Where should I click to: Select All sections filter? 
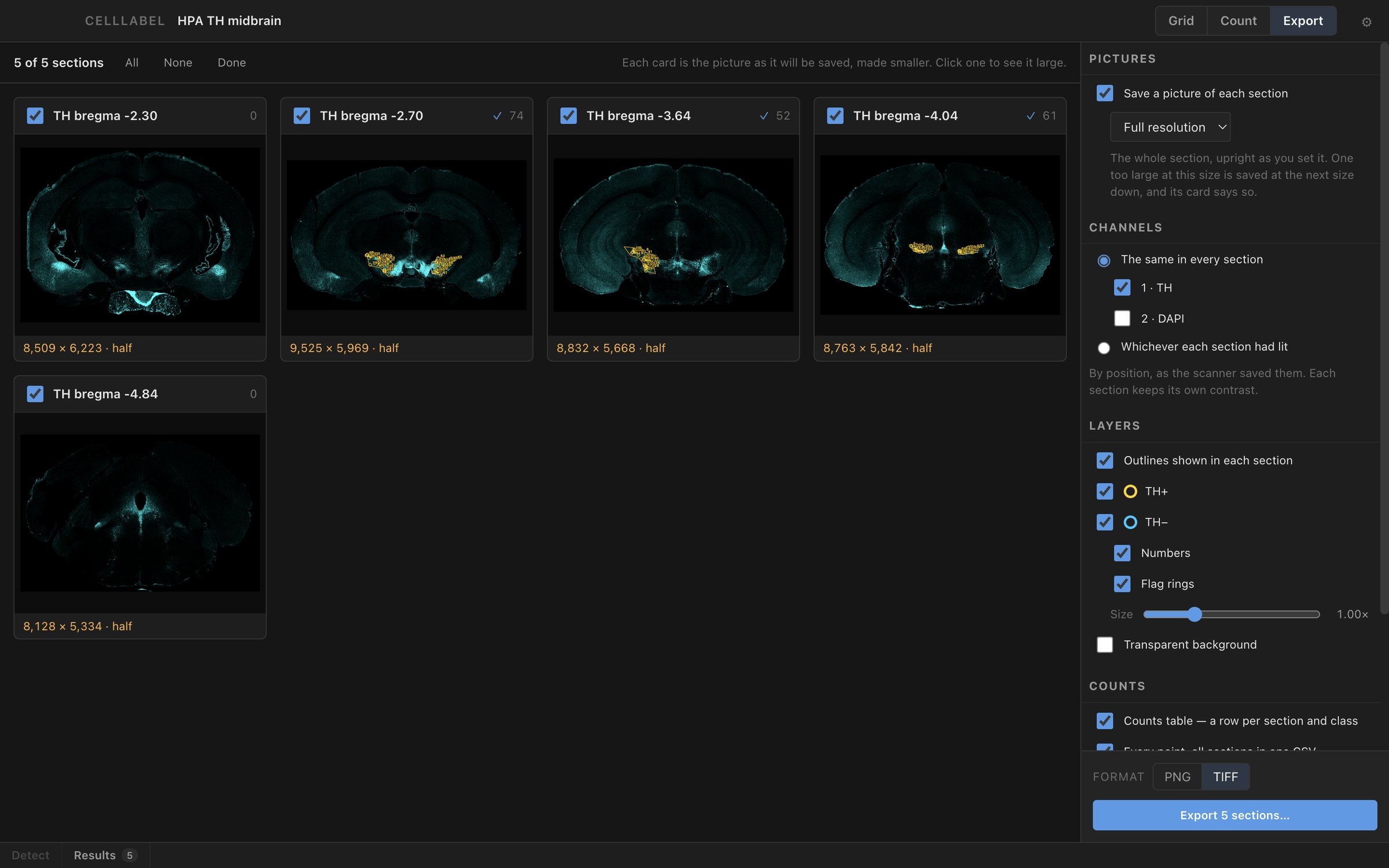click(x=131, y=62)
